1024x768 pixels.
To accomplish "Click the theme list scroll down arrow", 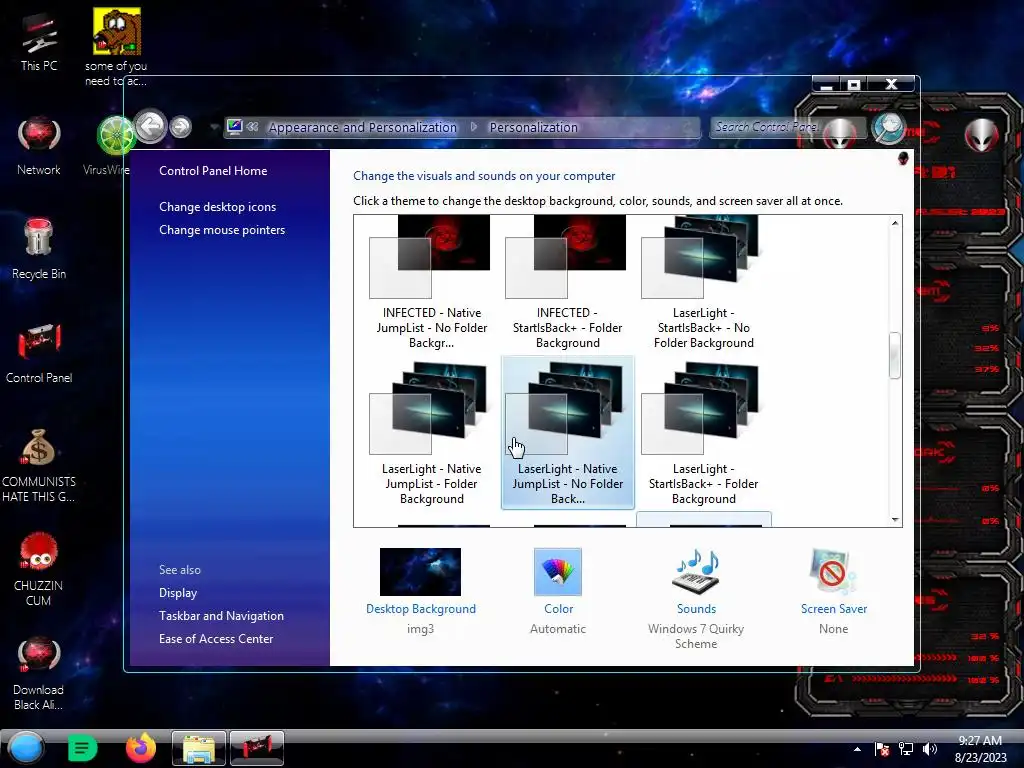I will tap(895, 520).
